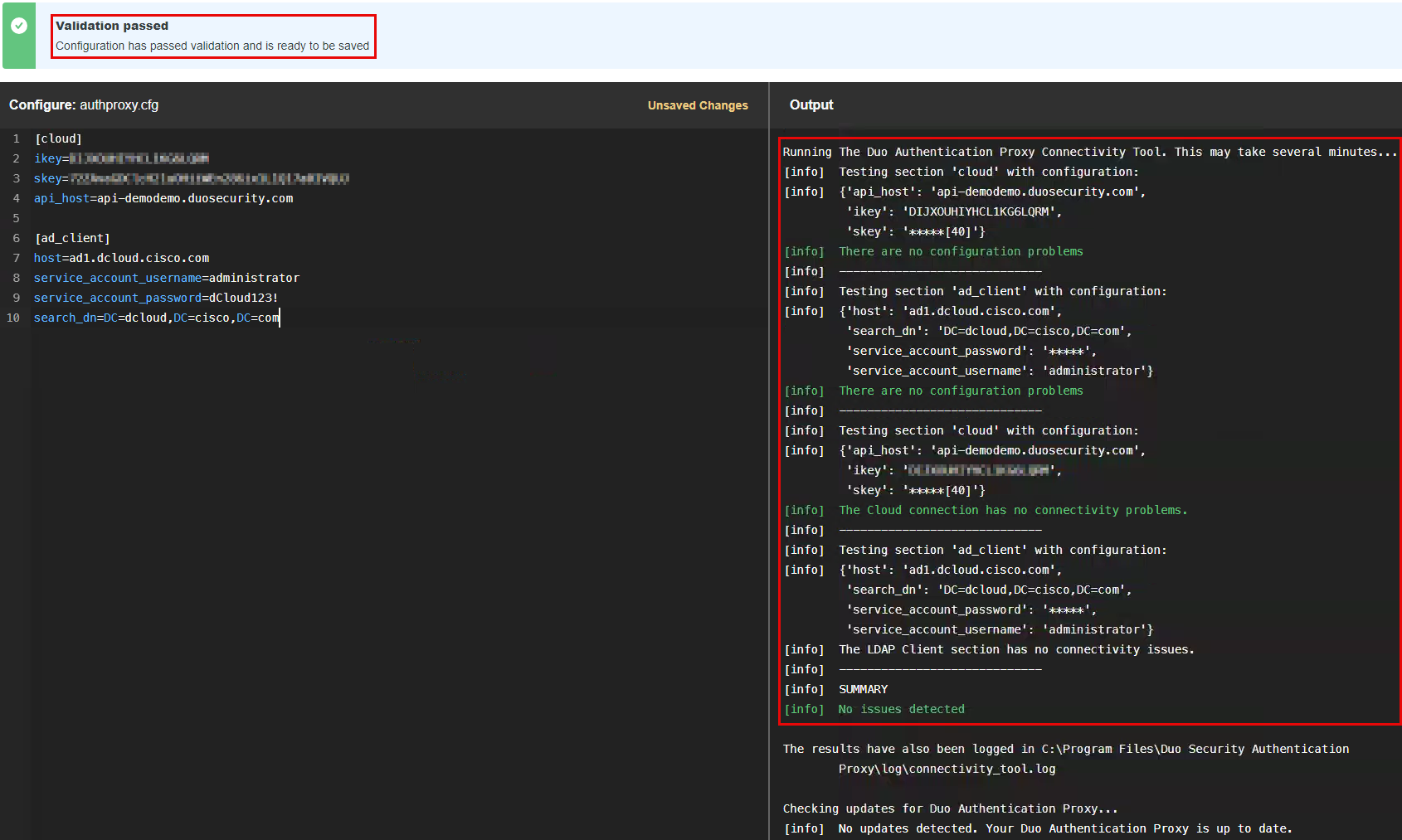Click the ikey line in the editor
This screenshot has height=840, width=1402.
(x=121, y=158)
